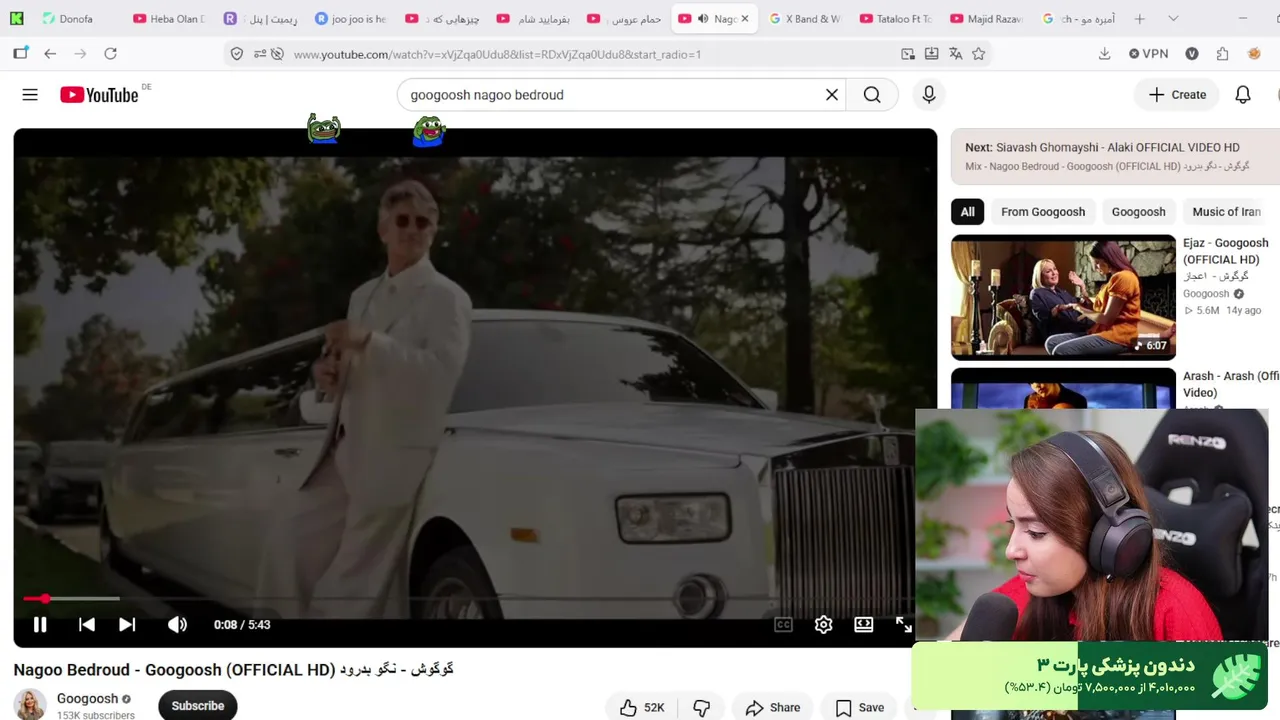Toggle closed captions on the player
The height and width of the screenshot is (720, 1280).
click(x=783, y=624)
